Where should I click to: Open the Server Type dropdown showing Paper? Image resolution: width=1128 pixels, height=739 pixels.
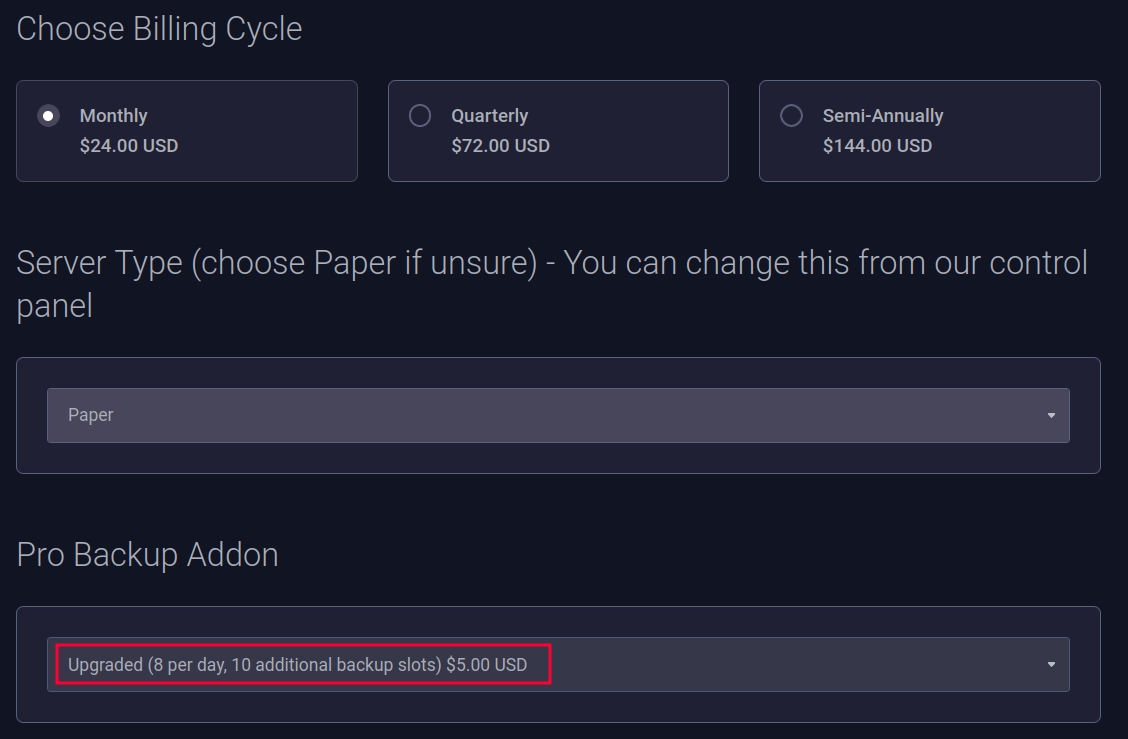558,414
